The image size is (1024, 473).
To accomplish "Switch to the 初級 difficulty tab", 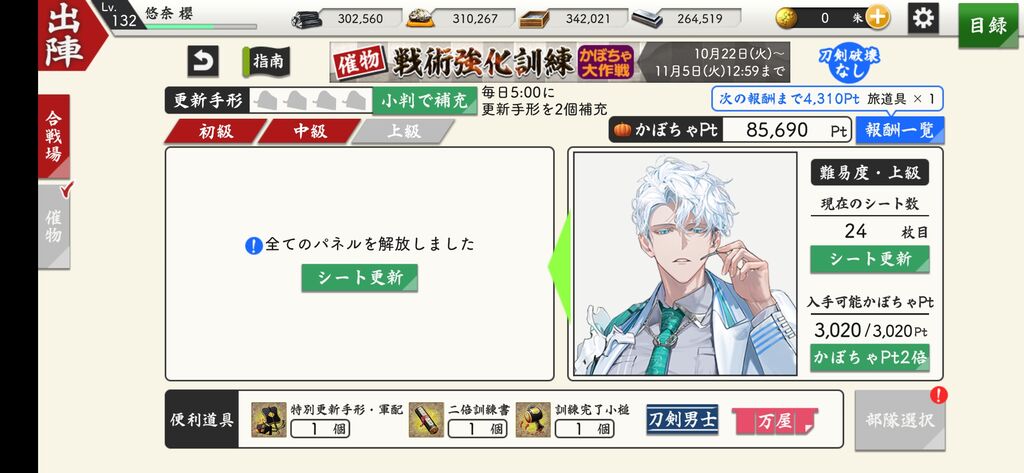I will click(x=216, y=131).
